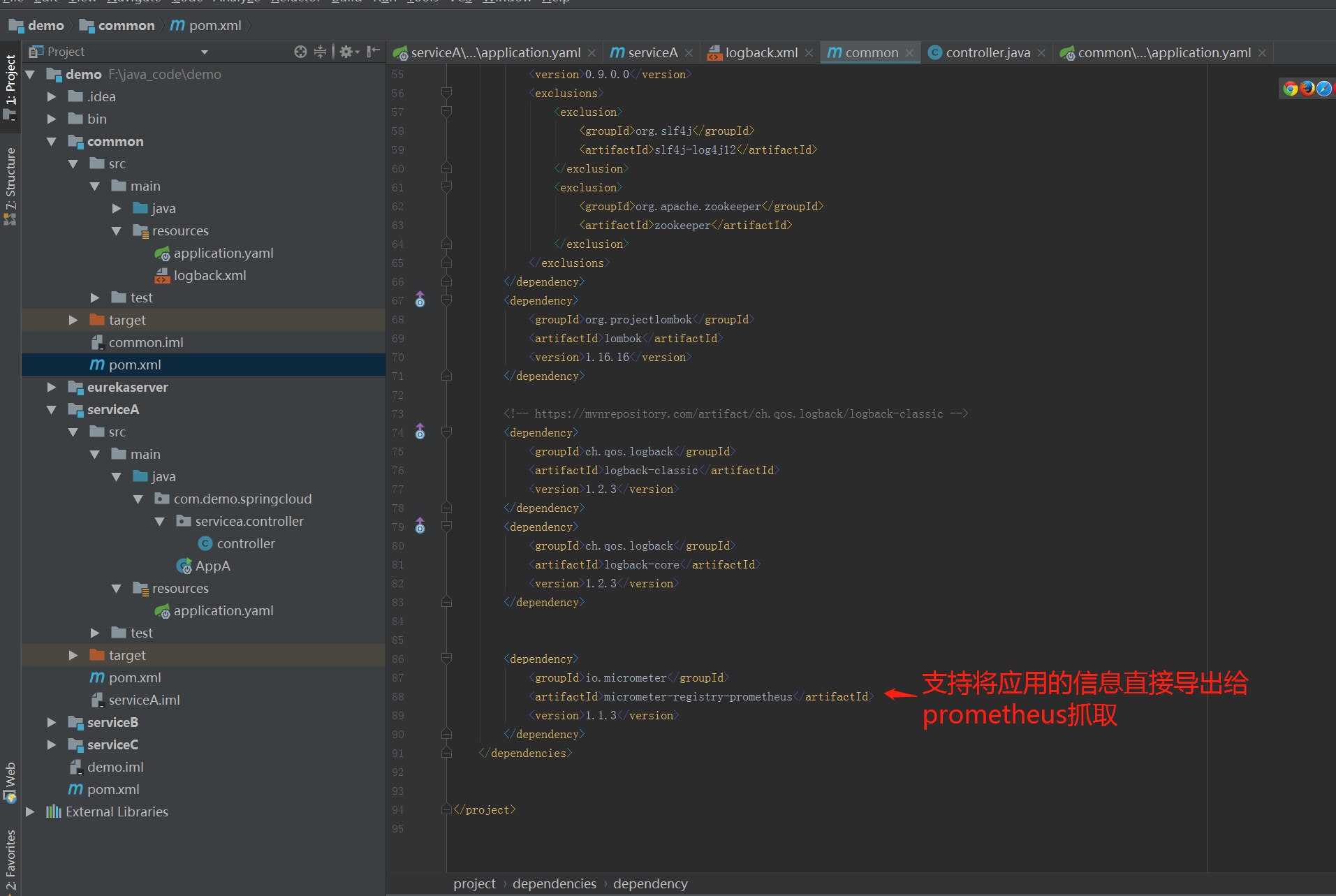
Task: Expand the .idea folder
Action: pyautogui.click(x=52, y=96)
